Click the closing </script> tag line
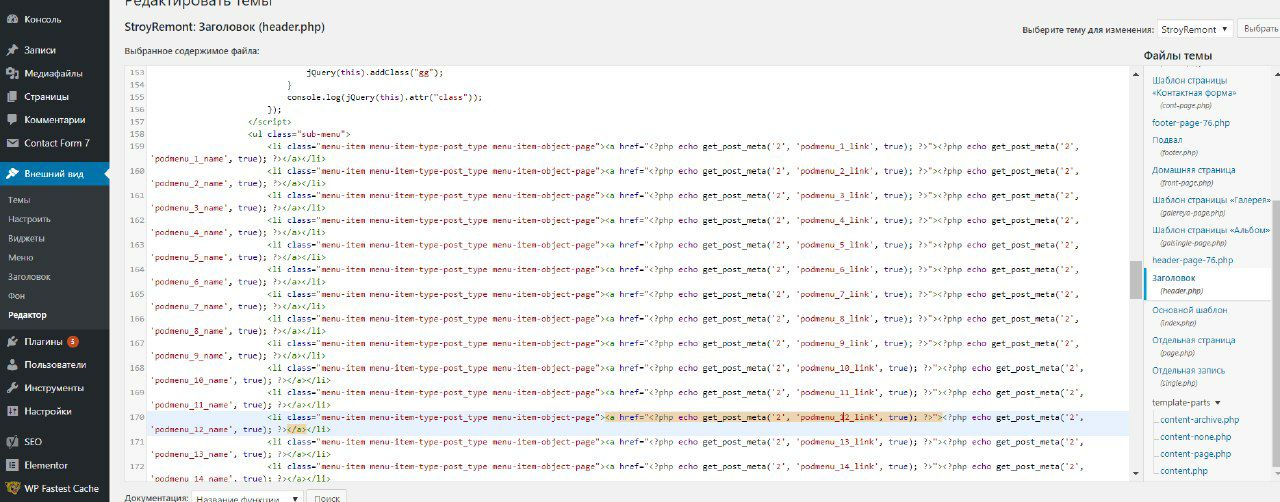The image size is (1280, 502). point(269,122)
